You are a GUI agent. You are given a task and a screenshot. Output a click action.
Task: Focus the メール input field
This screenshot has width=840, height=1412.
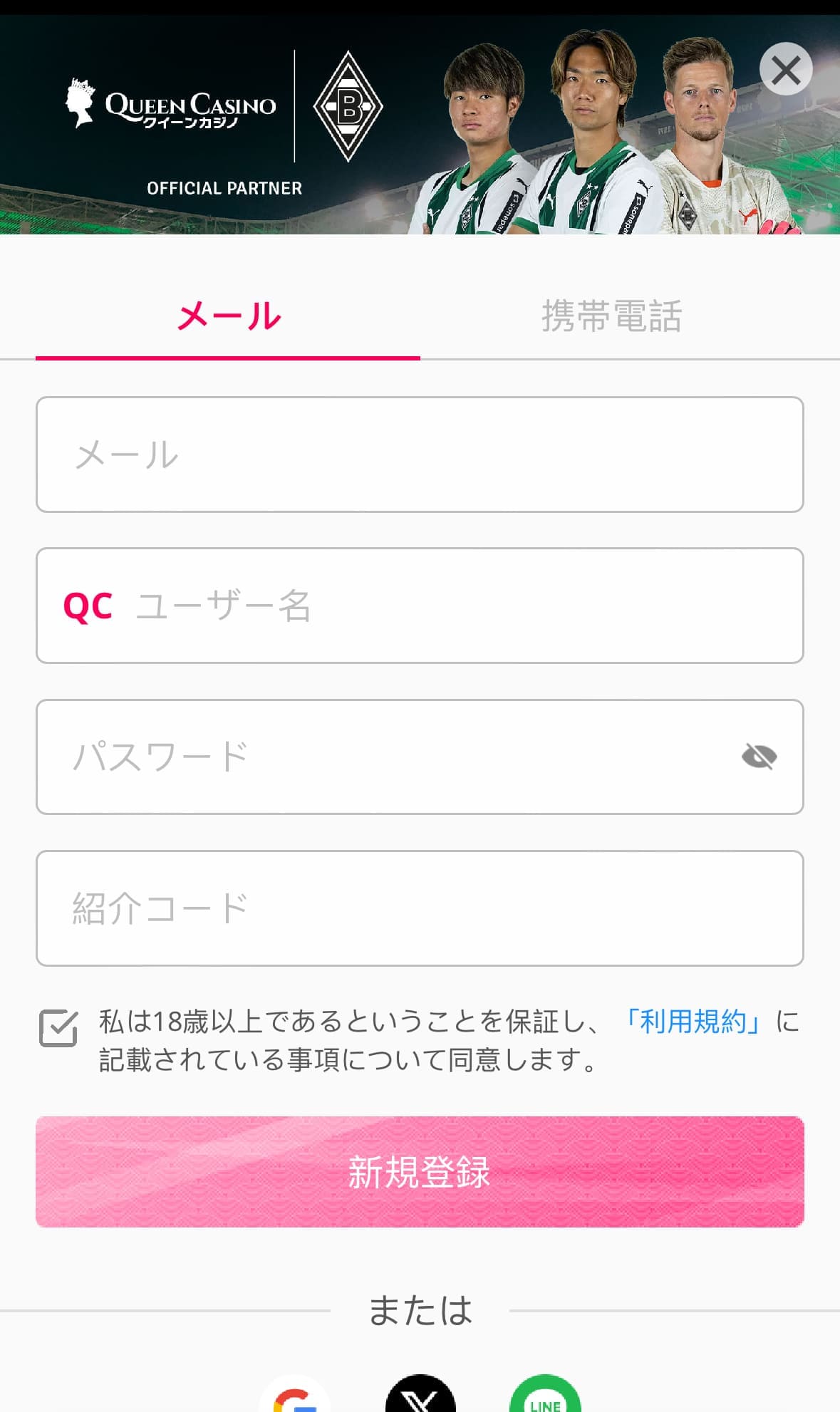[420, 455]
